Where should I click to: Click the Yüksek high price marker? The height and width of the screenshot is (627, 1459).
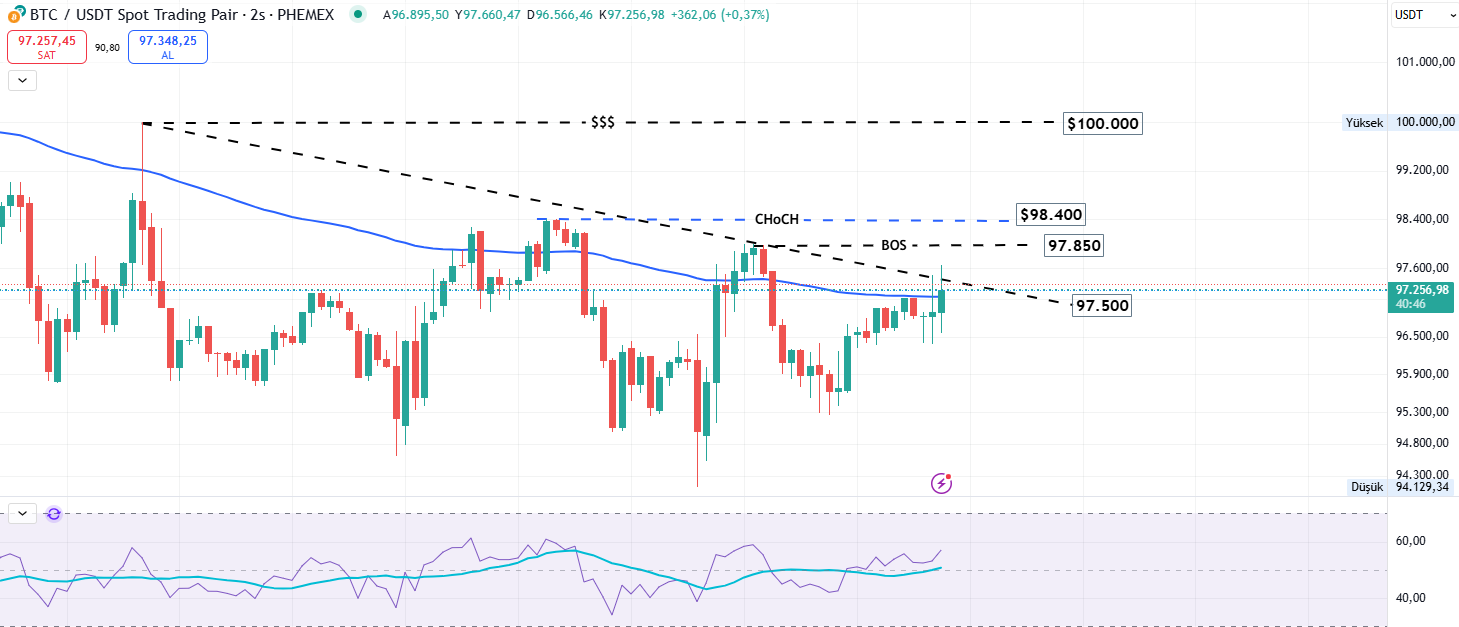click(x=1364, y=122)
